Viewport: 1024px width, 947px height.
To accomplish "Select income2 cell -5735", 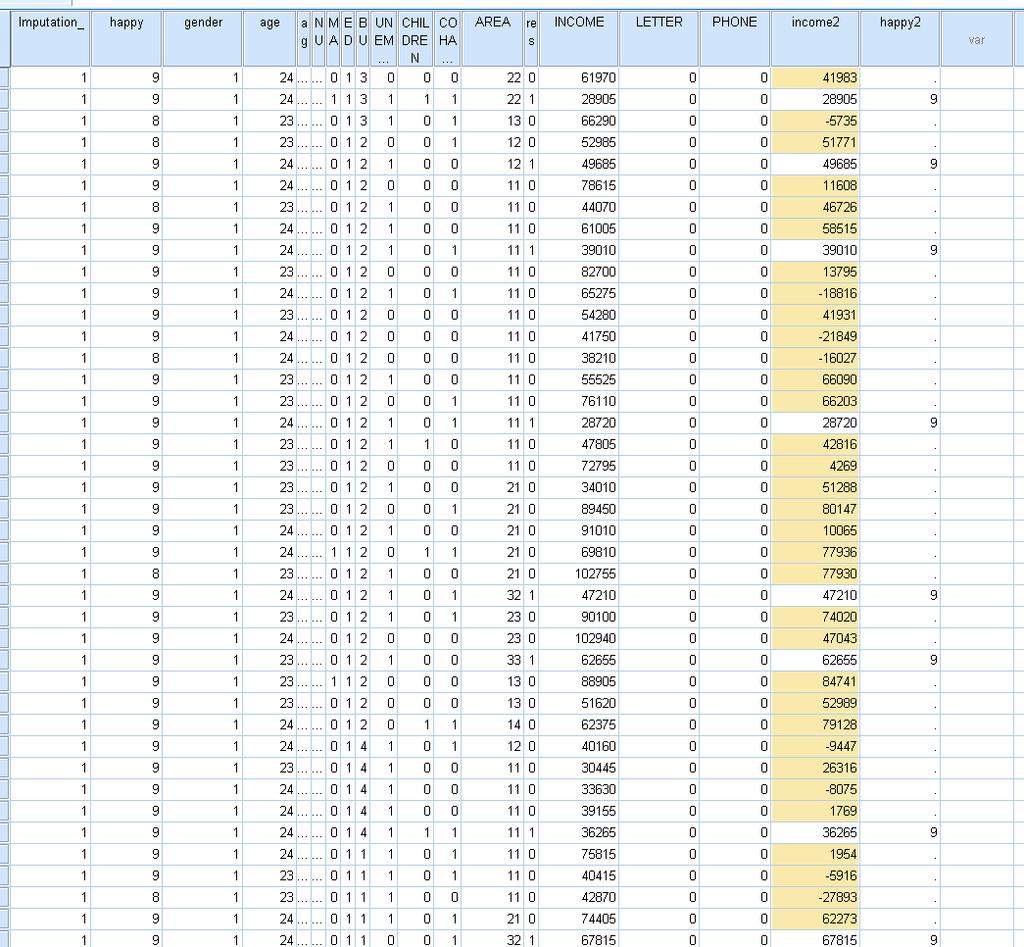I will coord(815,121).
